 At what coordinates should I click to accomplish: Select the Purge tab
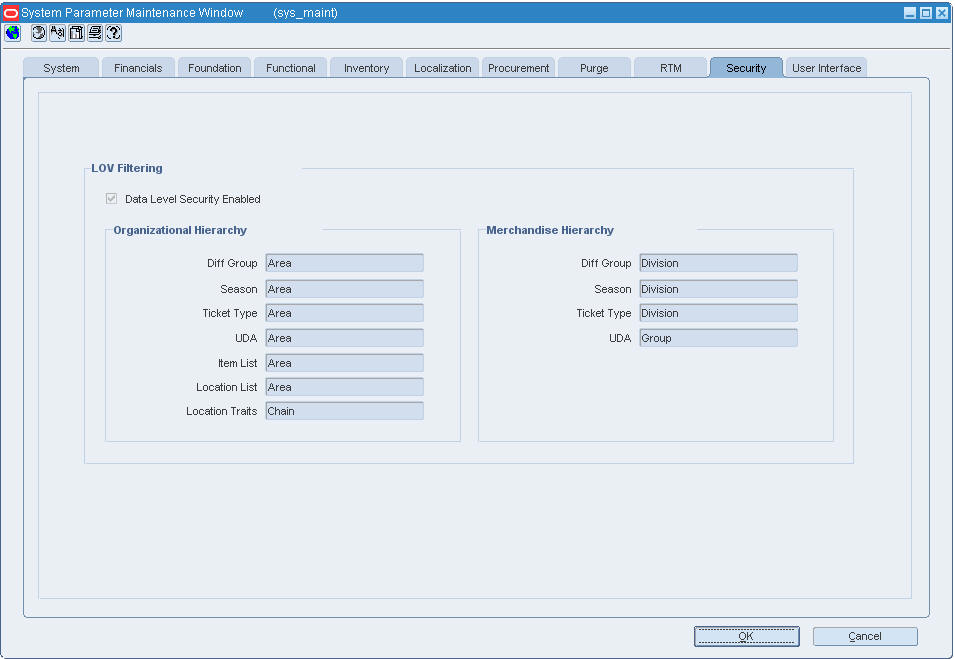point(594,68)
